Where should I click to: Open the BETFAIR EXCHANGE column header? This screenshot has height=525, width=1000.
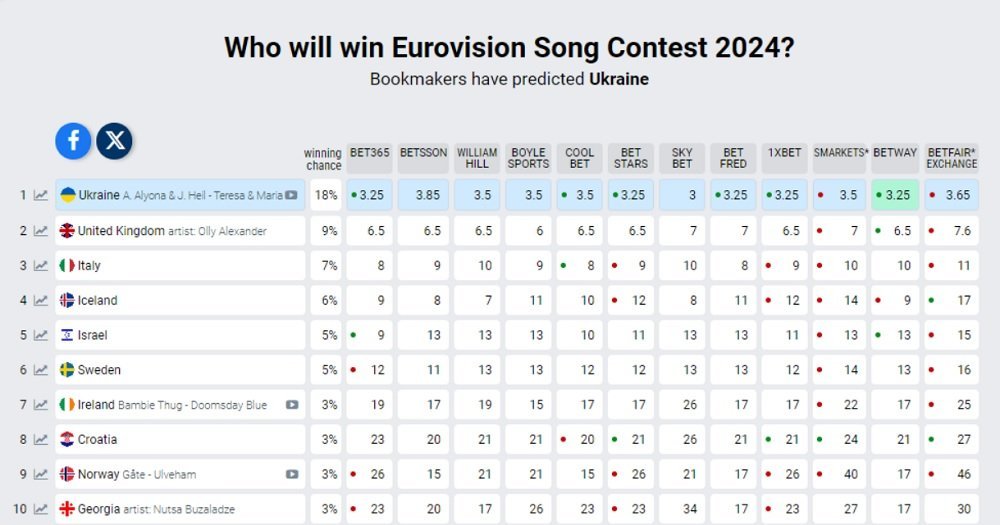click(952, 158)
